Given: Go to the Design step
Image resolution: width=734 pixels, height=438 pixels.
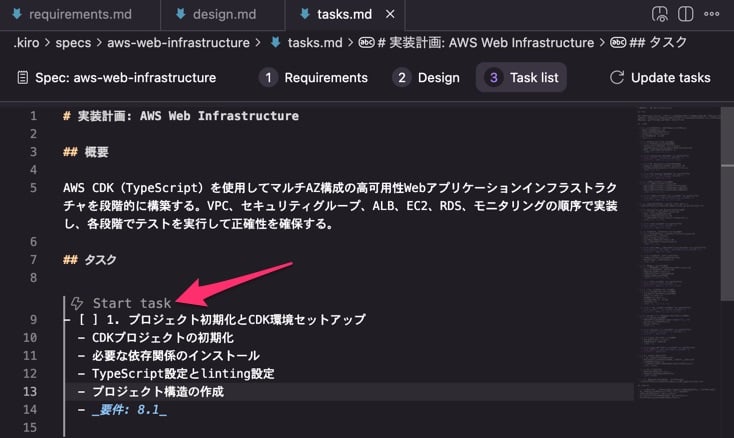Looking at the screenshot, I should [426, 78].
